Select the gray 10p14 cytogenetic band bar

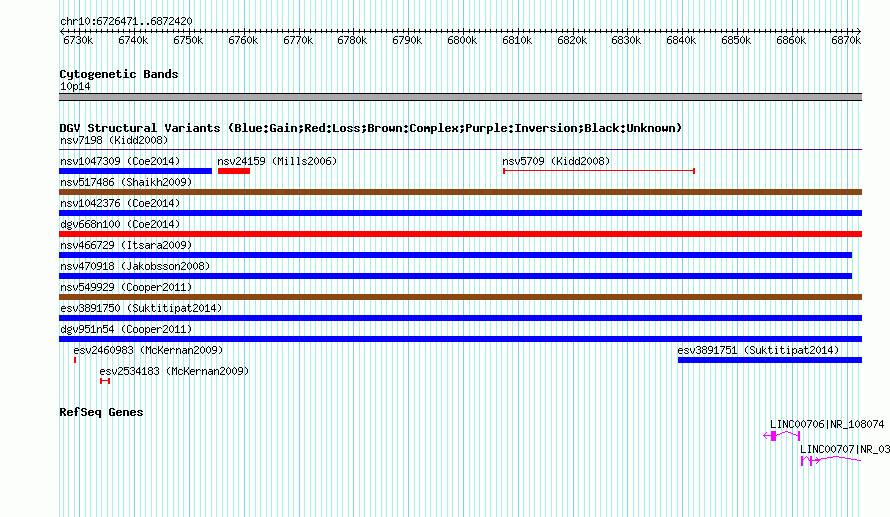(460, 97)
